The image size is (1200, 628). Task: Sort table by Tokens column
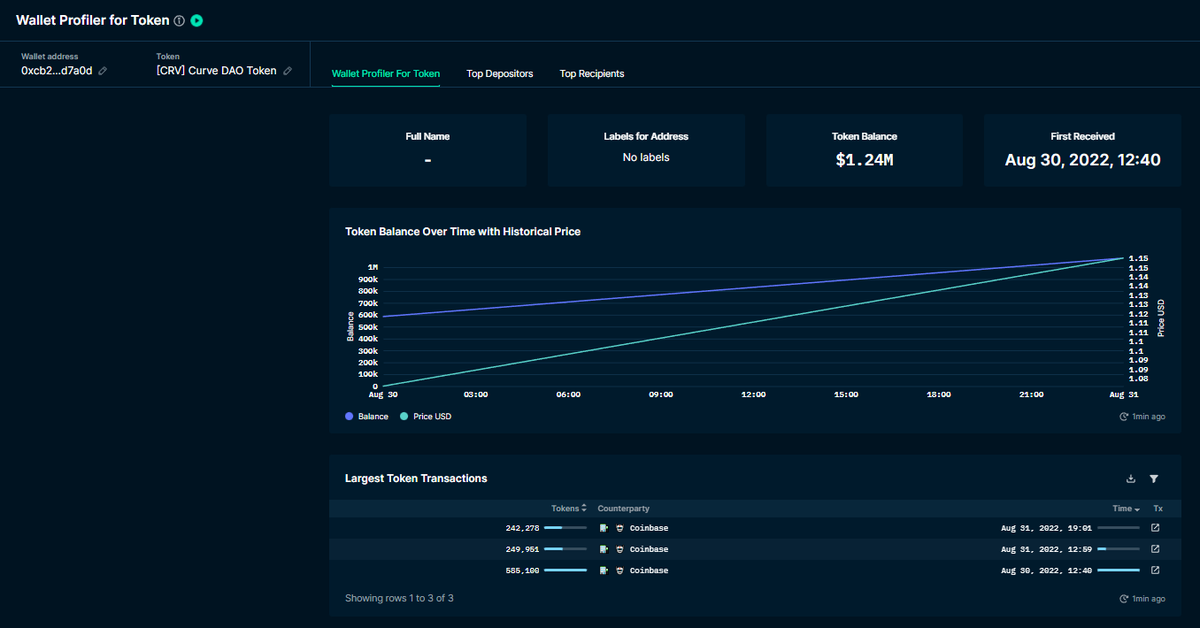(x=568, y=508)
